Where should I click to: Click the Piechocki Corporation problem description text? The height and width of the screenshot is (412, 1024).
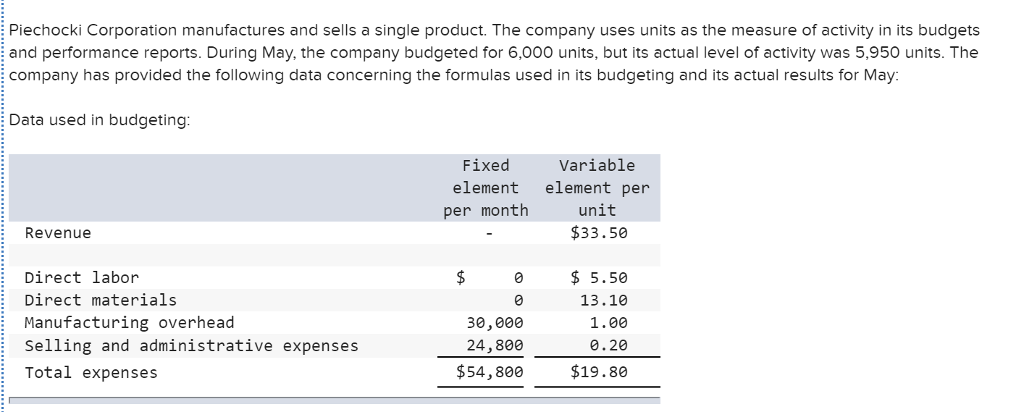[x=494, y=52]
